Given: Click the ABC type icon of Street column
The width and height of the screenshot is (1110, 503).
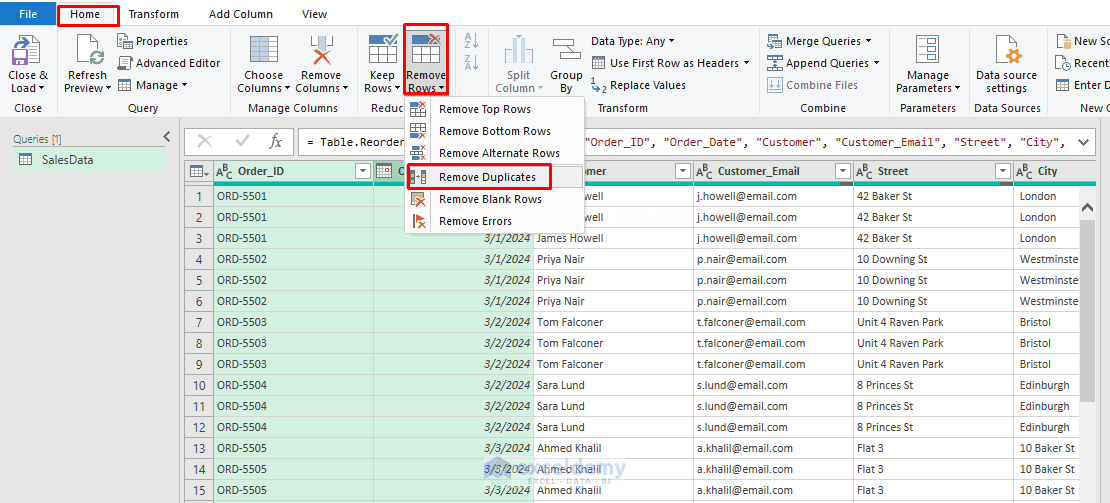Looking at the screenshot, I should pyautogui.click(x=864, y=171).
